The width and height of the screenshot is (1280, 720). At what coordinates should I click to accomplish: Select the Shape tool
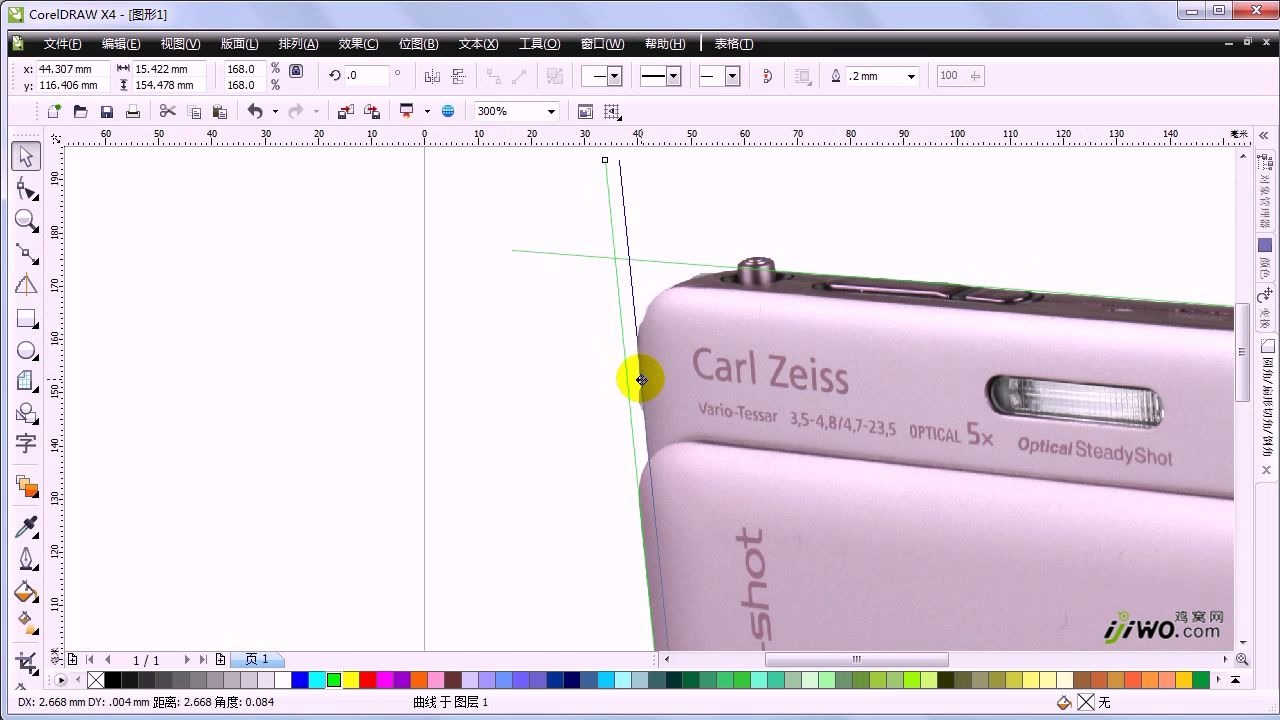coord(26,188)
